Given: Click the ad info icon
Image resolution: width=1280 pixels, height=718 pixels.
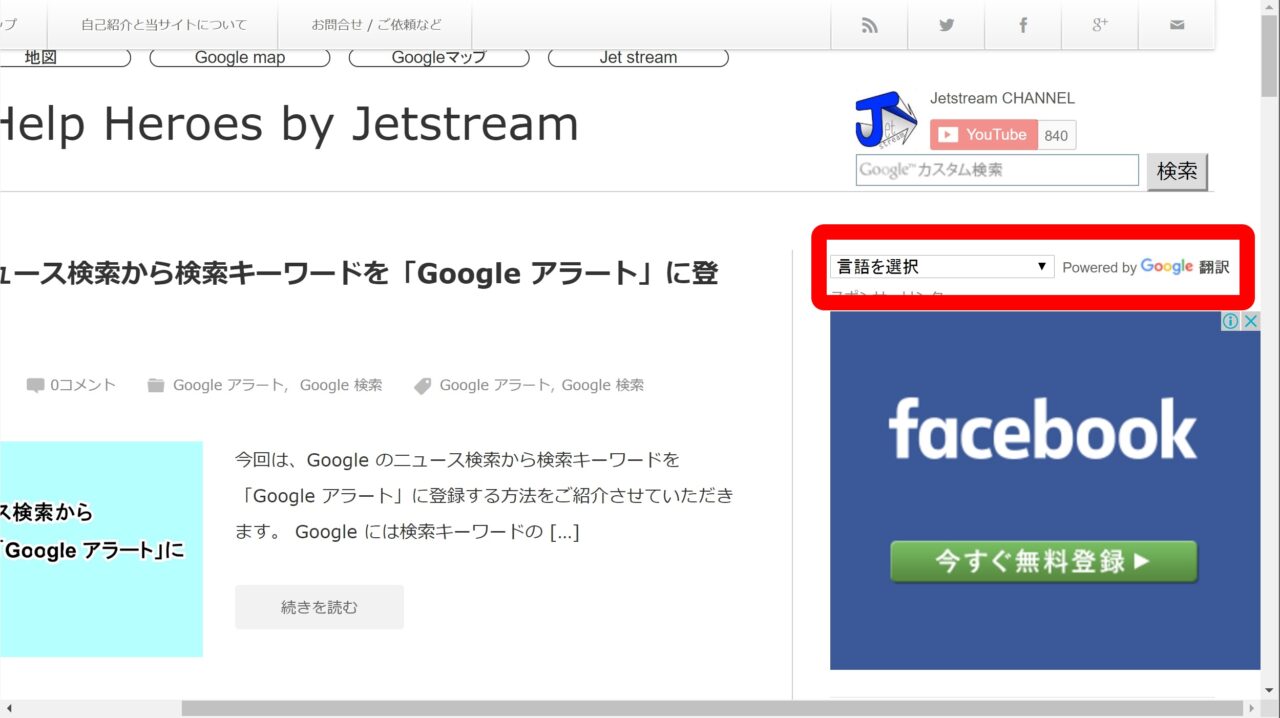Looking at the screenshot, I should coord(1230,321).
